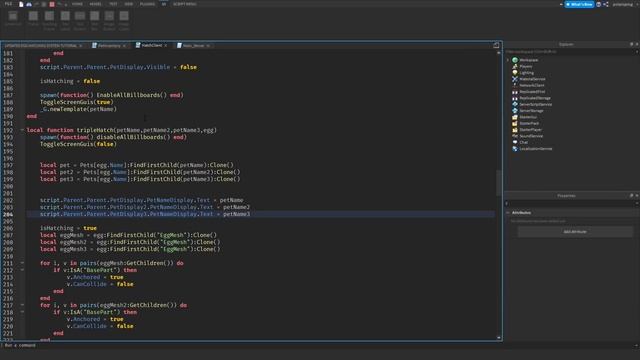The width and height of the screenshot is (640, 360).
Task: Click the Workspace globe icon in Explorer
Action: (x=515, y=60)
